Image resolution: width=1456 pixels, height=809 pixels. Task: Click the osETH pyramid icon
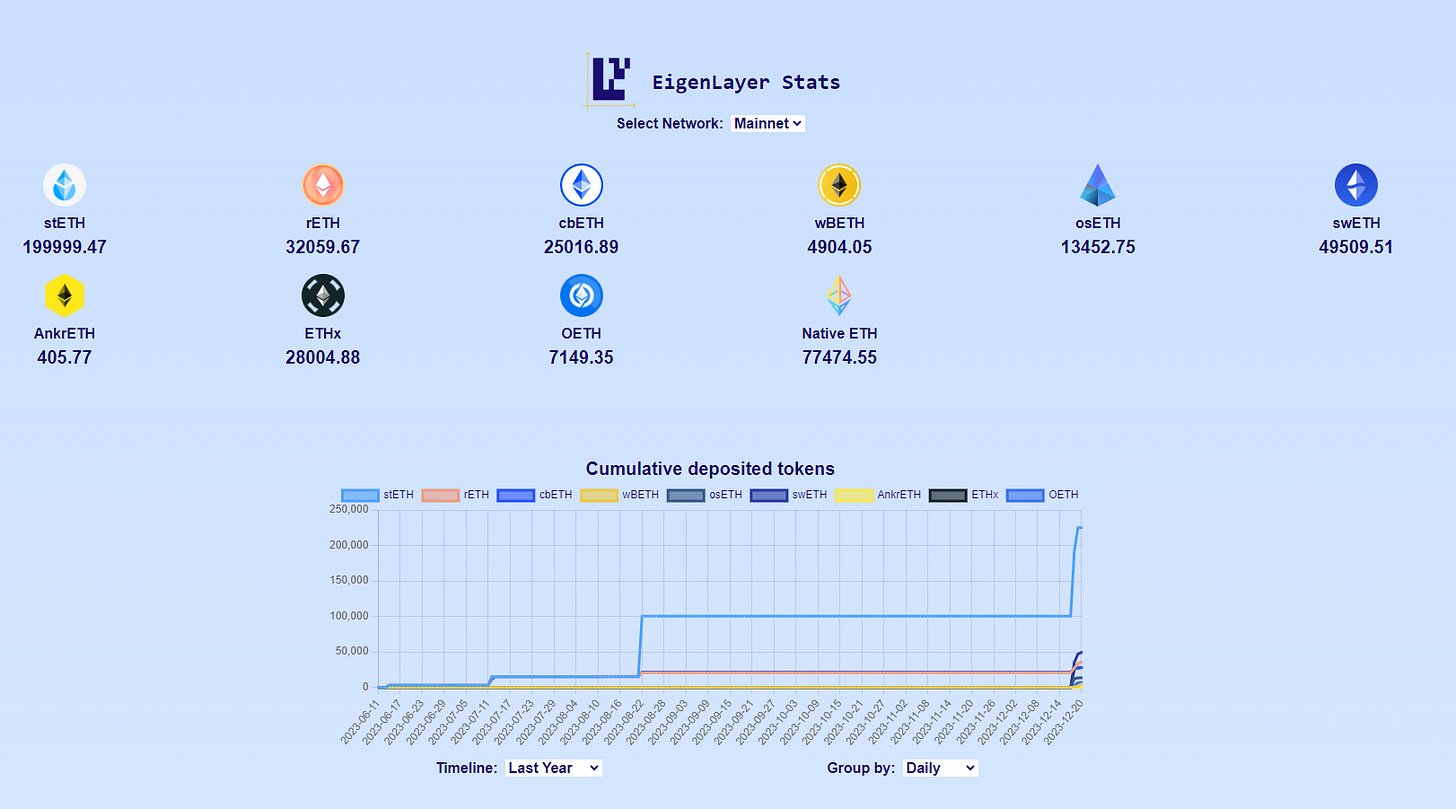1097,185
